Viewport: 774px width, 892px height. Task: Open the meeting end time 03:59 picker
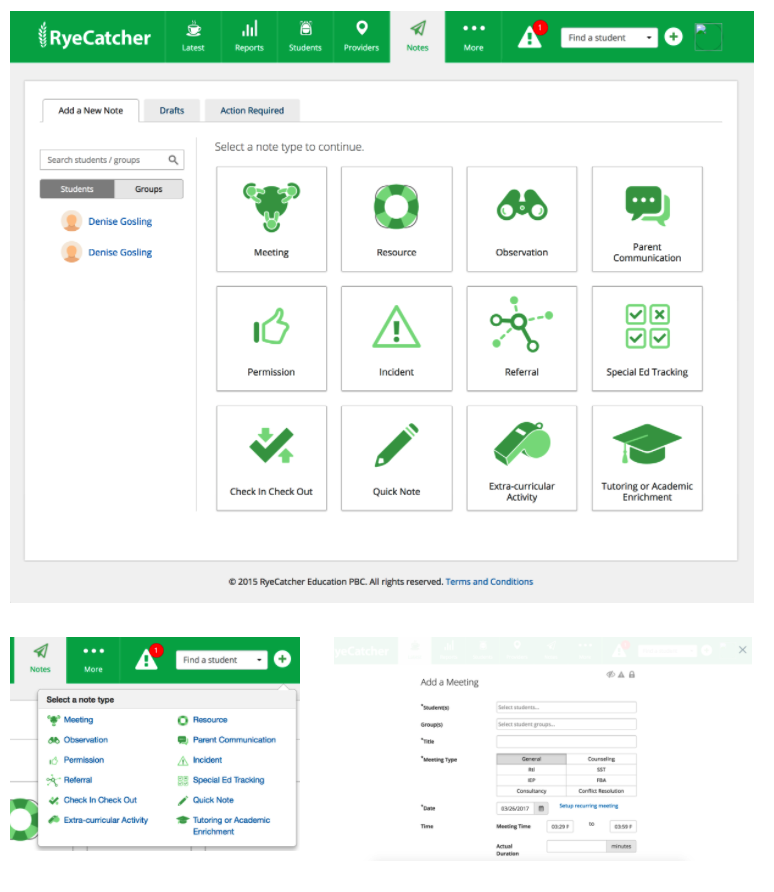coord(623,826)
